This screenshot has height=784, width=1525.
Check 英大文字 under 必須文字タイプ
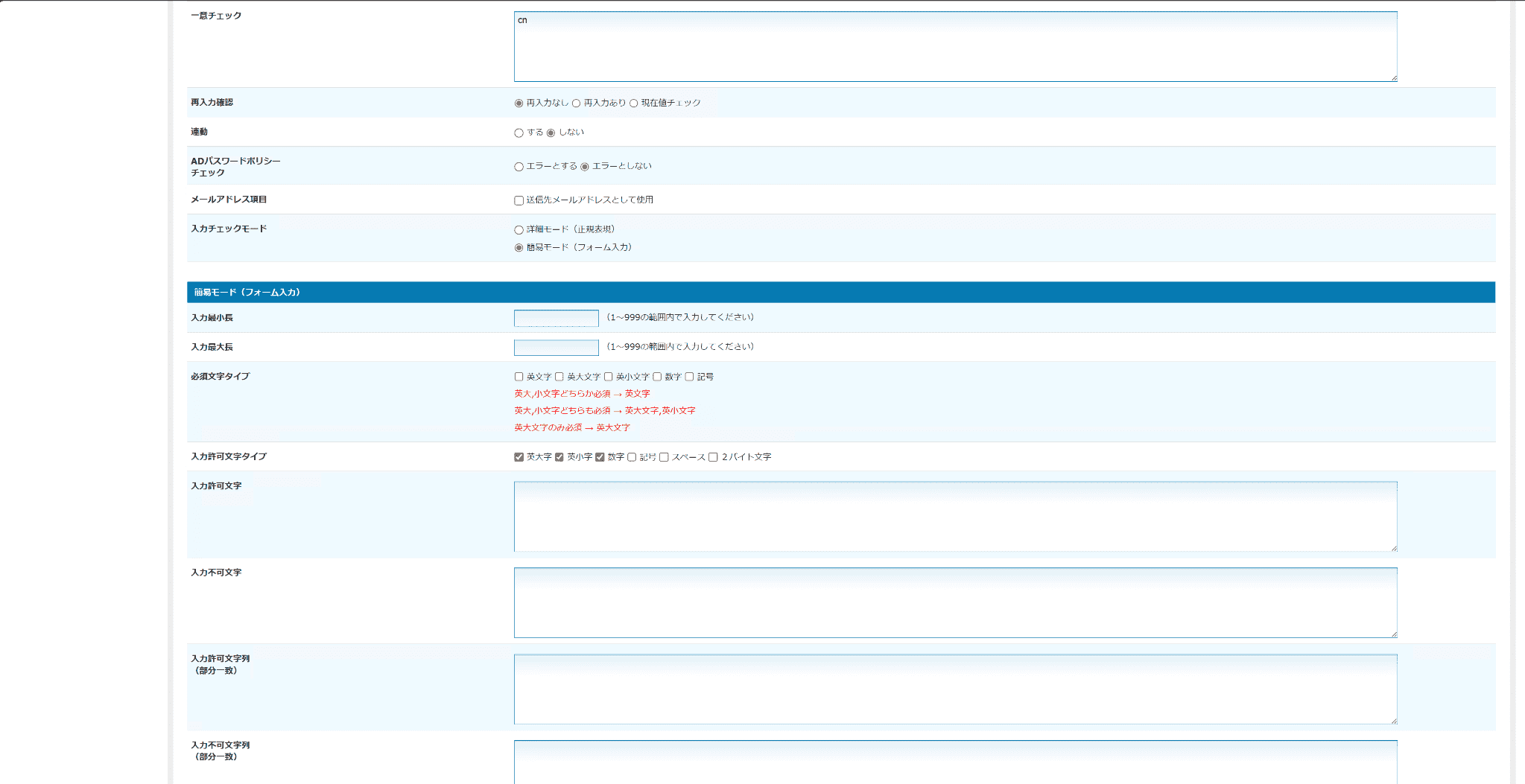tap(559, 377)
